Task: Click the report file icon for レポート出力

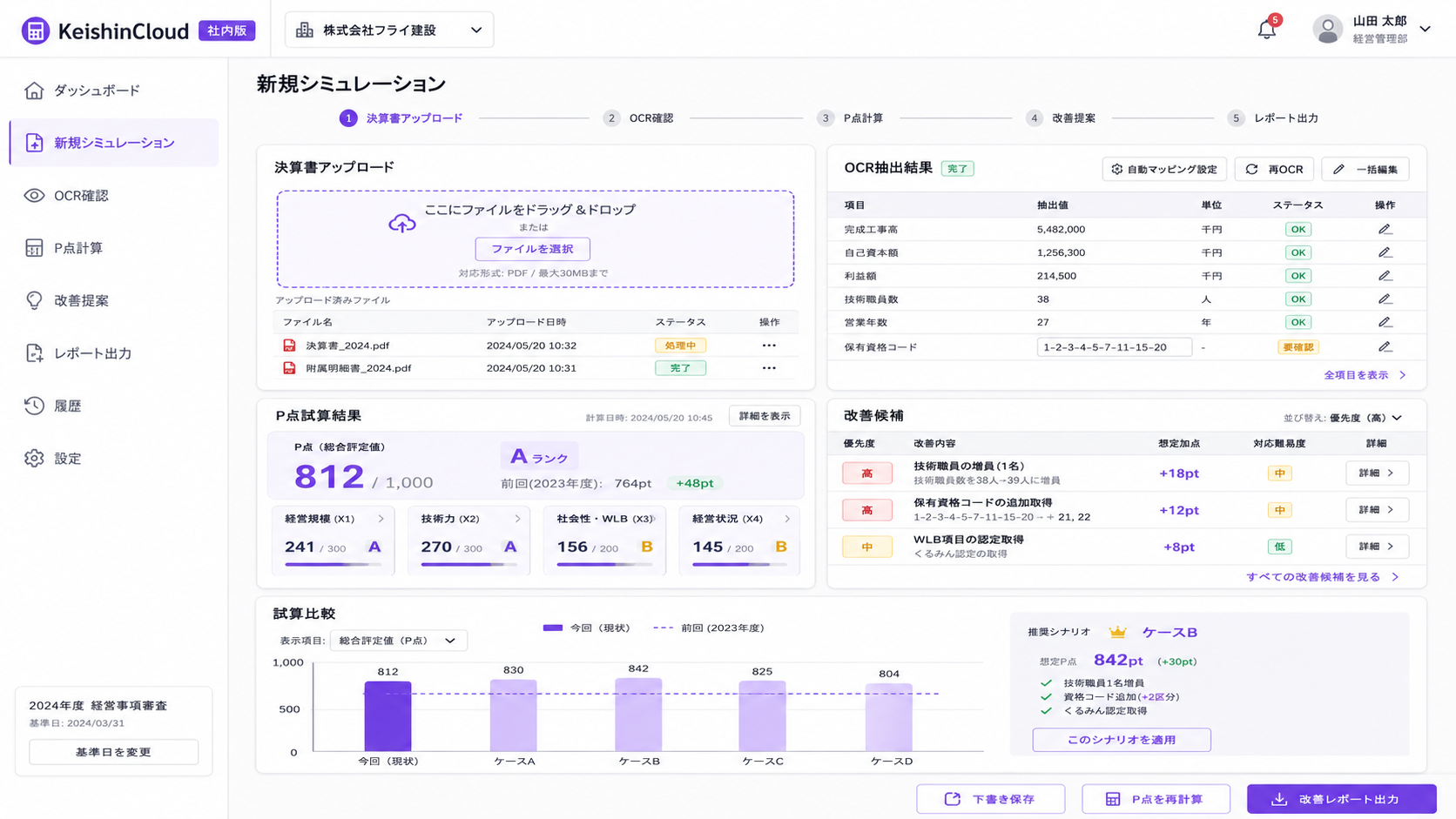Action: point(34,353)
